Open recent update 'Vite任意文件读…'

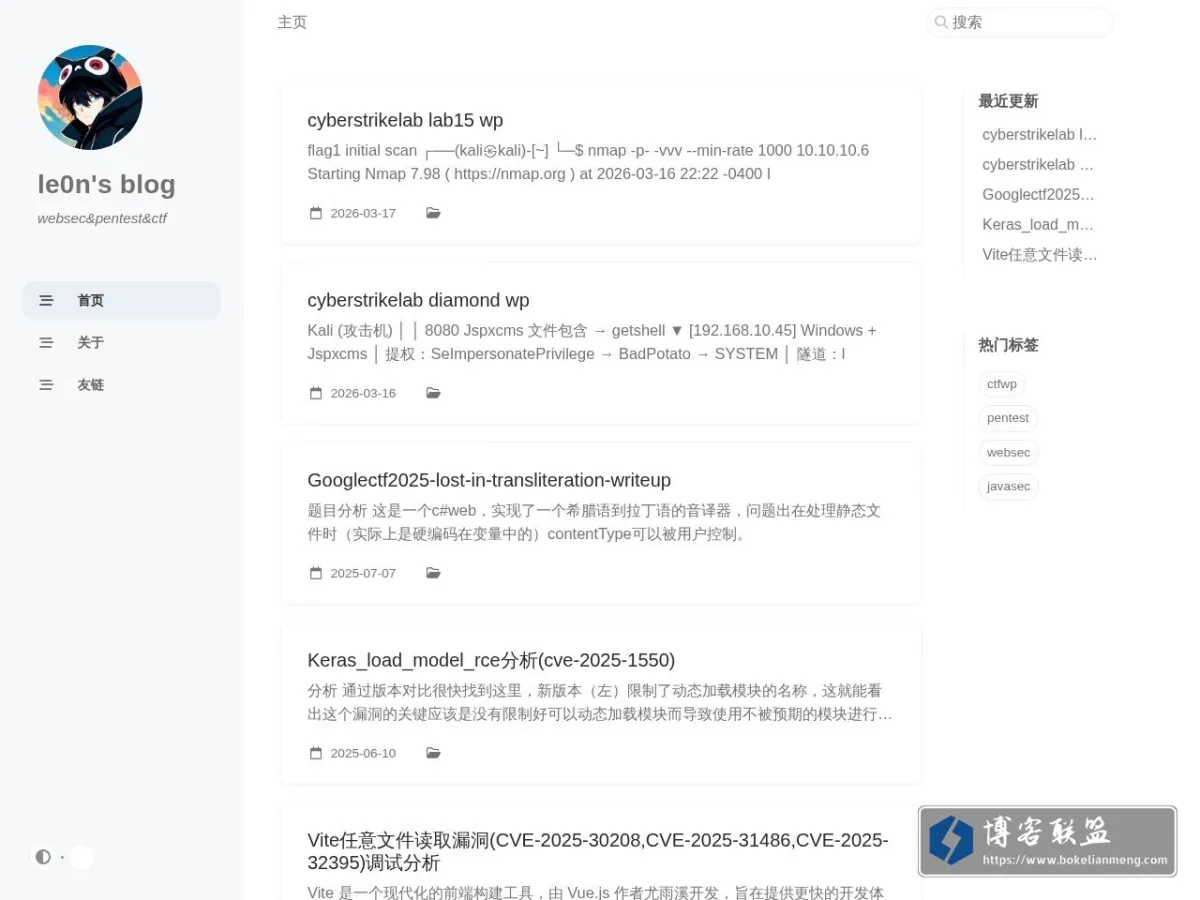(x=1039, y=254)
